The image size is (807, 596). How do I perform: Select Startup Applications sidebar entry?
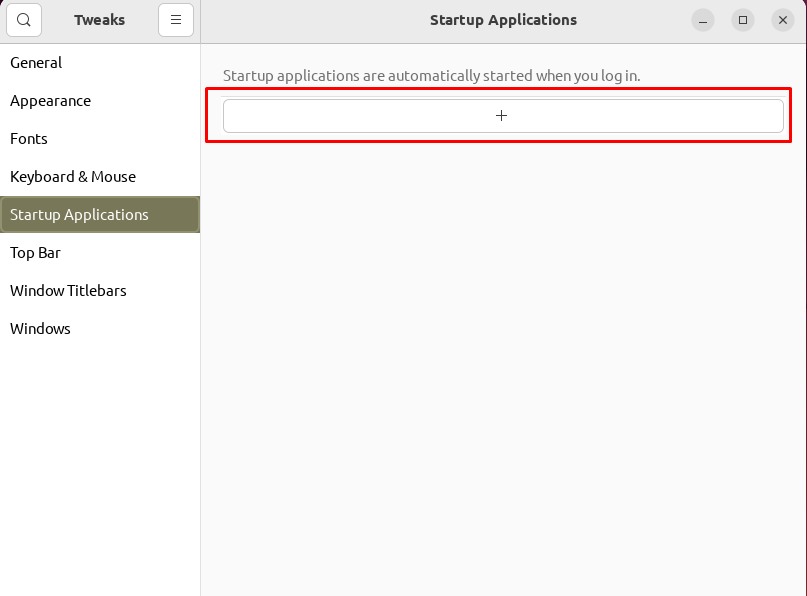pyautogui.click(x=100, y=215)
